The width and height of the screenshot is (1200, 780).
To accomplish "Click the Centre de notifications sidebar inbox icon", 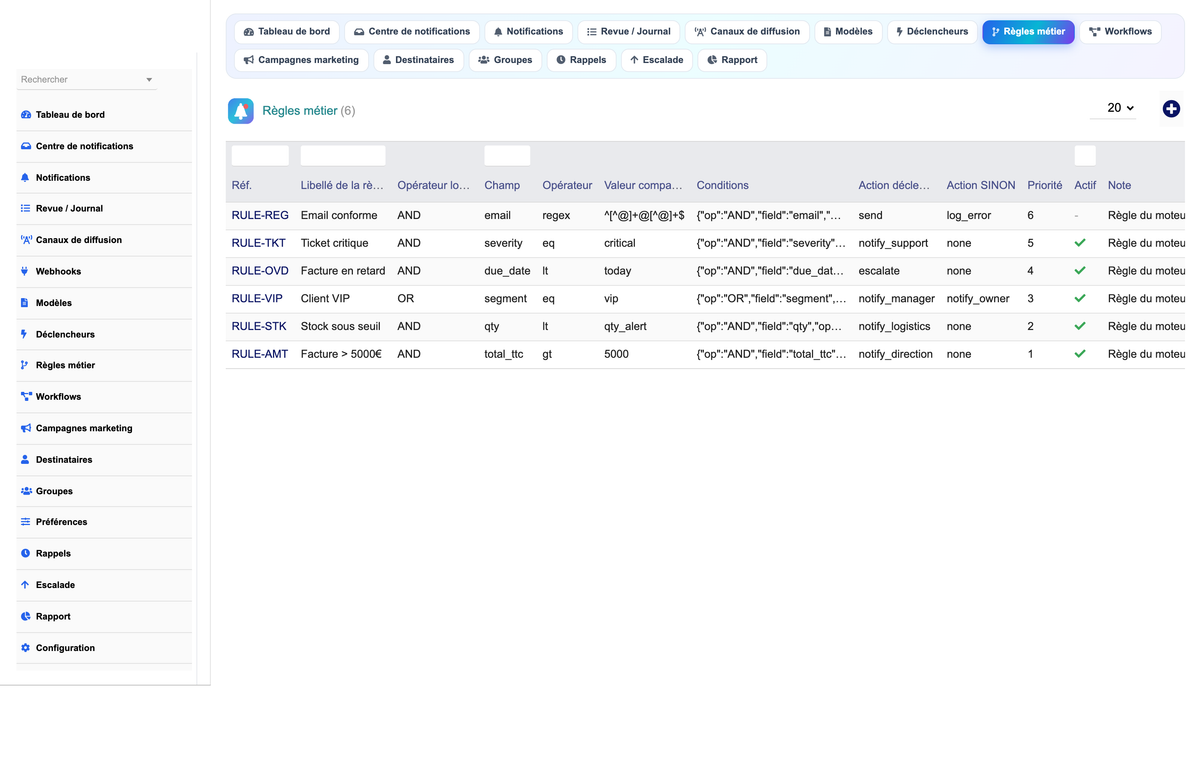I will (x=26, y=146).
